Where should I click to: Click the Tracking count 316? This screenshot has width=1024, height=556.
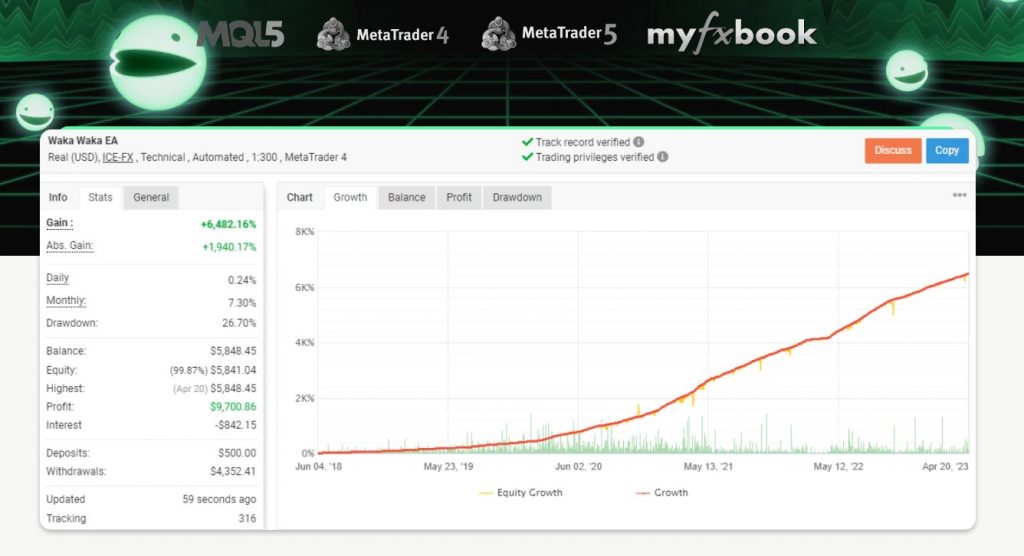coord(248,518)
